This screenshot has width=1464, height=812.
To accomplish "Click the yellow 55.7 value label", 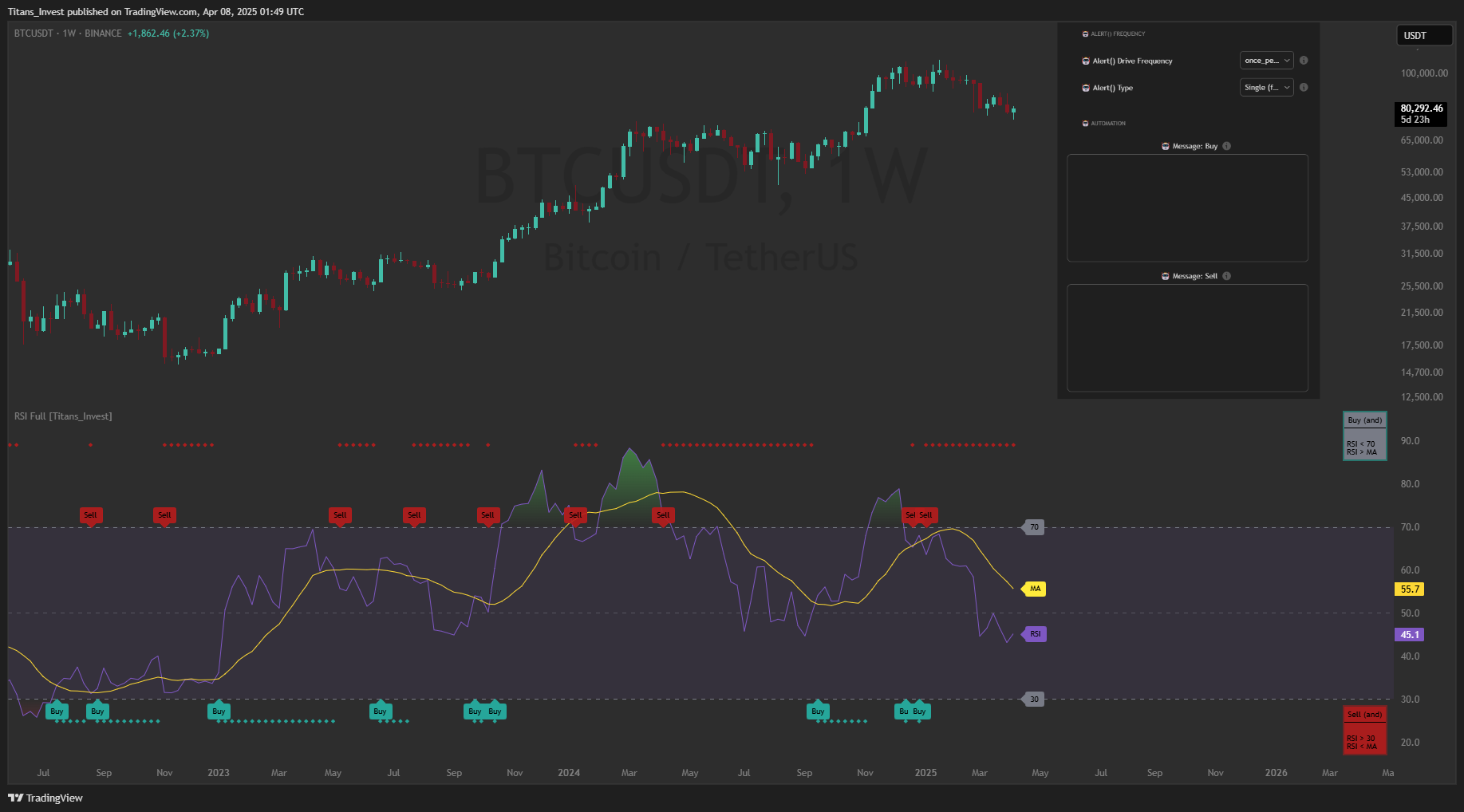I will tap(1410, 589).
